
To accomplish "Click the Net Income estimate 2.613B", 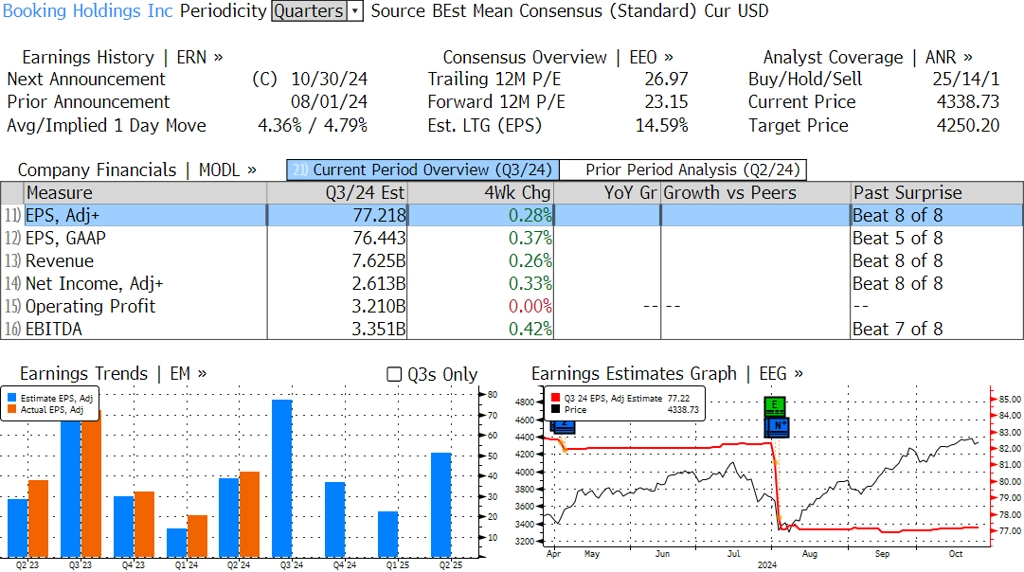I will [379, 283].
